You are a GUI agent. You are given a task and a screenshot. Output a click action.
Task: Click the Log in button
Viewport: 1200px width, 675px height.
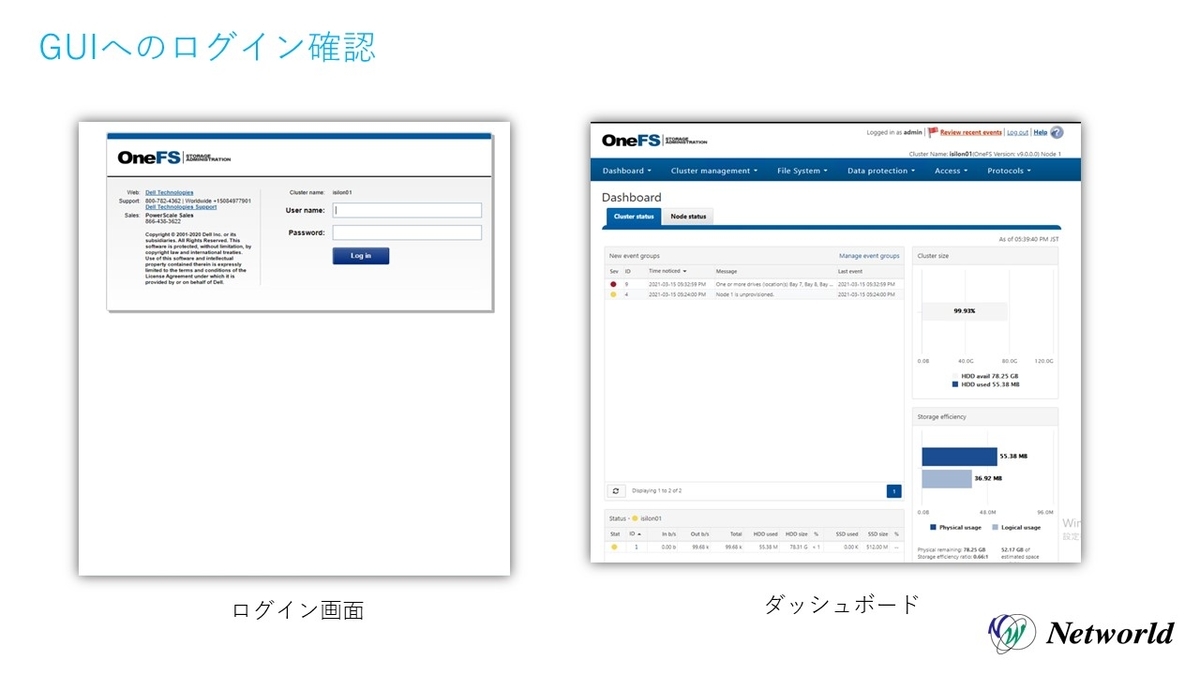tap(360, 256)
